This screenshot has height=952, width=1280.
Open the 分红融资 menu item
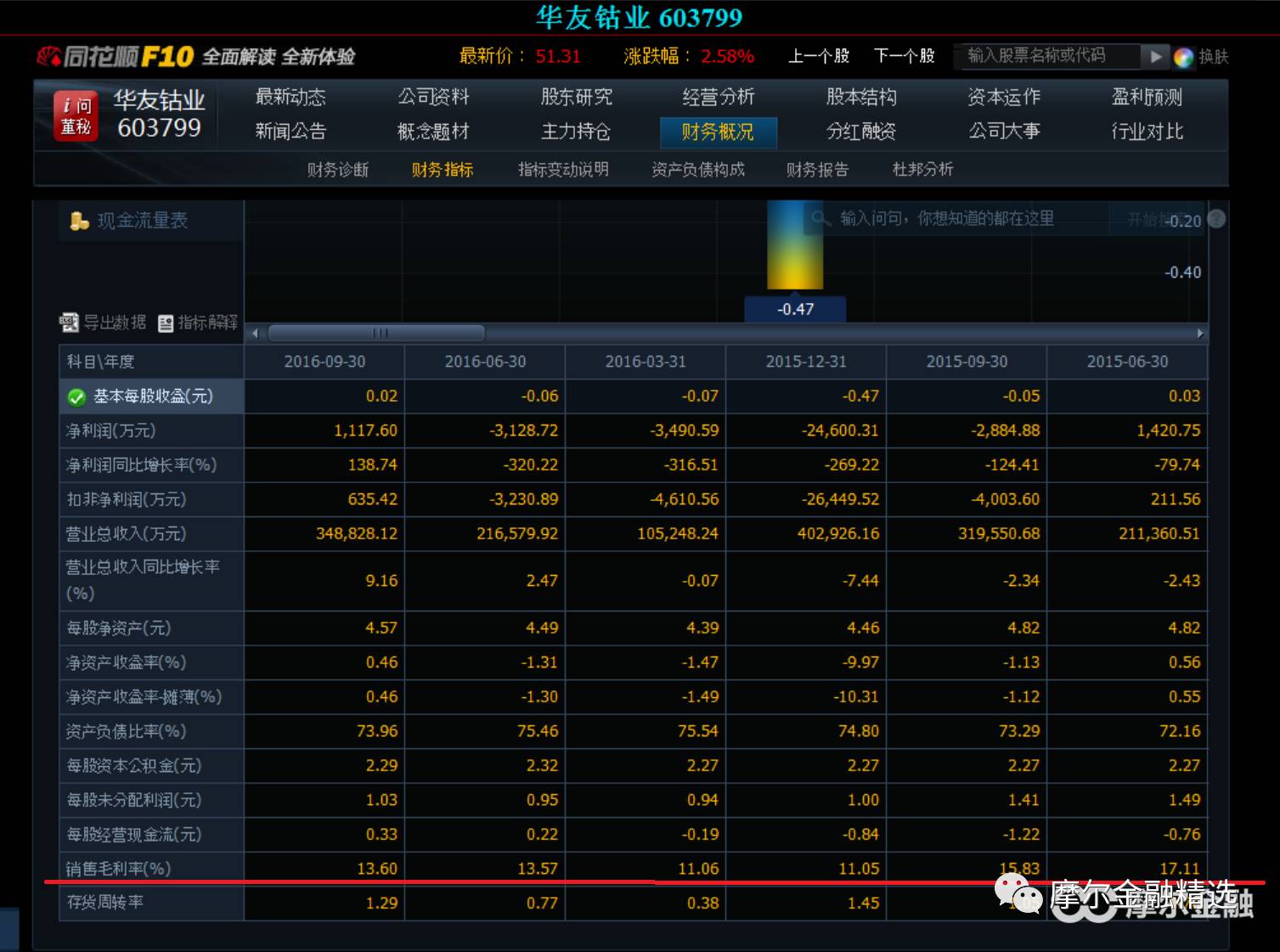pyautogui.click(x=861, y=131)
